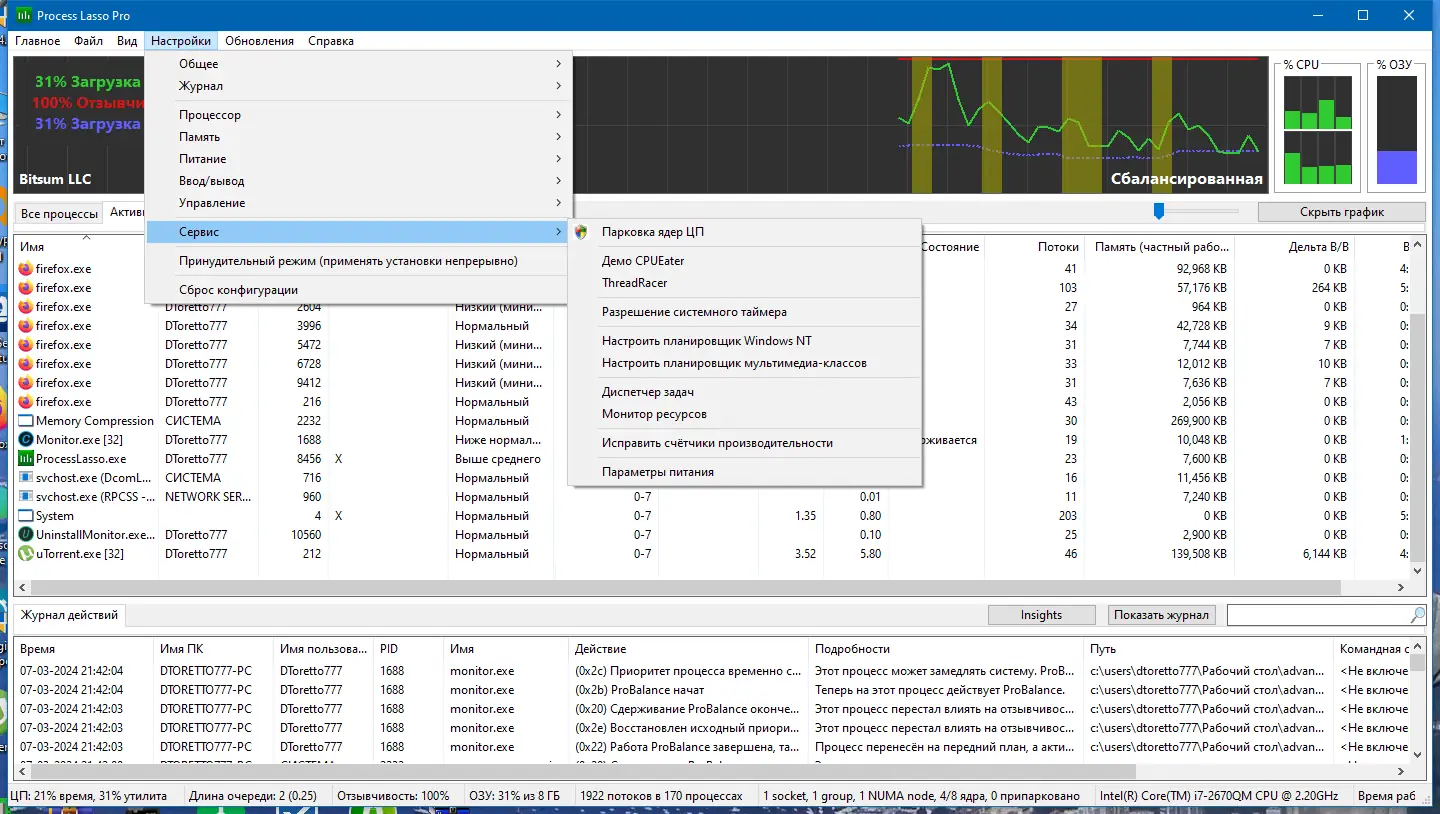Click the shield icon beside Парковка ядер ЦП
Screen dimensions: 1440x814
(581, 232)
